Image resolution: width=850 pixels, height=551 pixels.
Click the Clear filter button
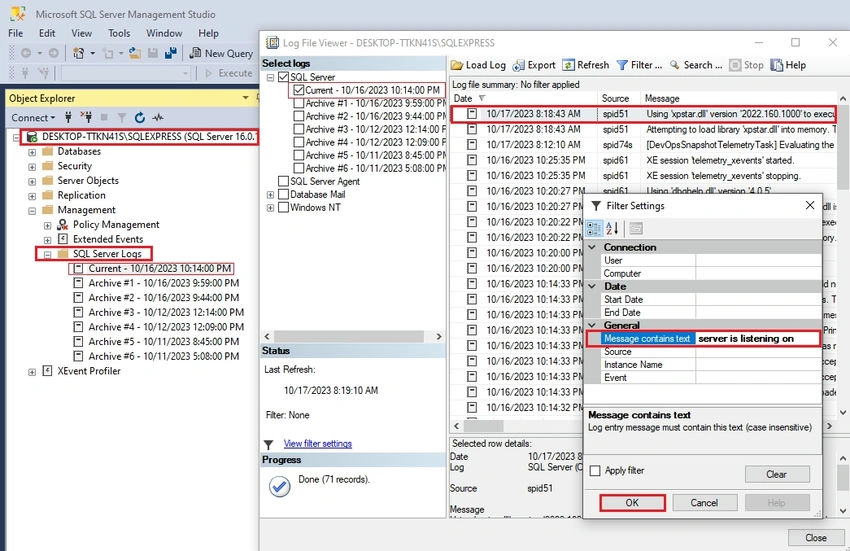(777, 474)
